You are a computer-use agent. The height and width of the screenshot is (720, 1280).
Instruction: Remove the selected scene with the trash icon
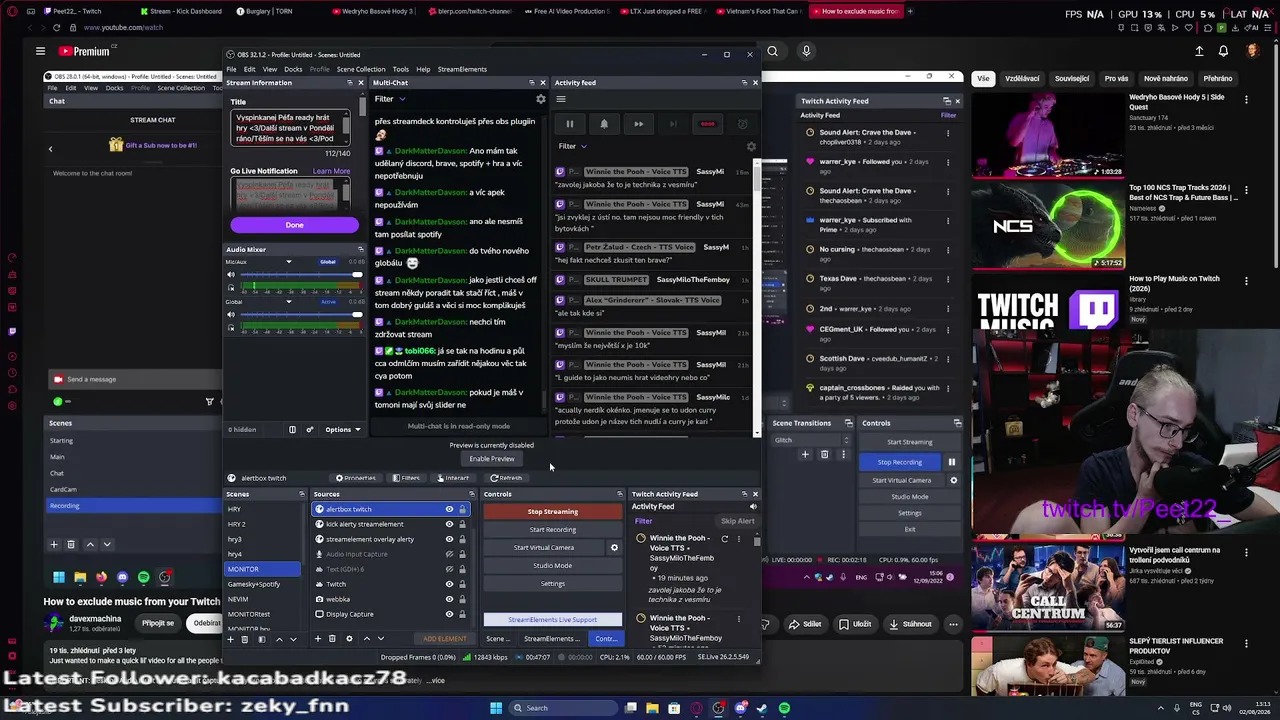[245, 639]
